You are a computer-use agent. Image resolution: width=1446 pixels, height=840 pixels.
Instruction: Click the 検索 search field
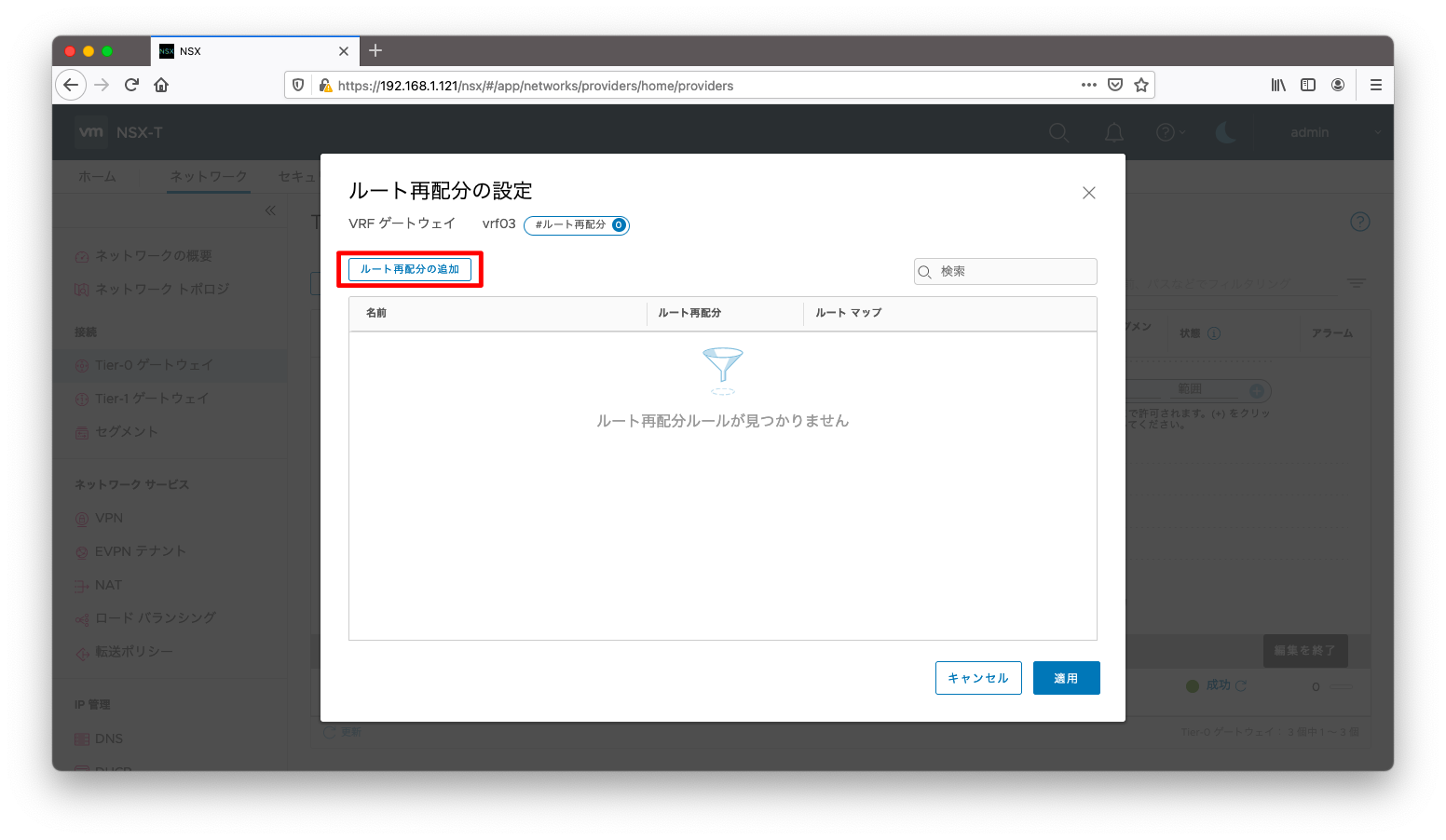(1005, 271)
